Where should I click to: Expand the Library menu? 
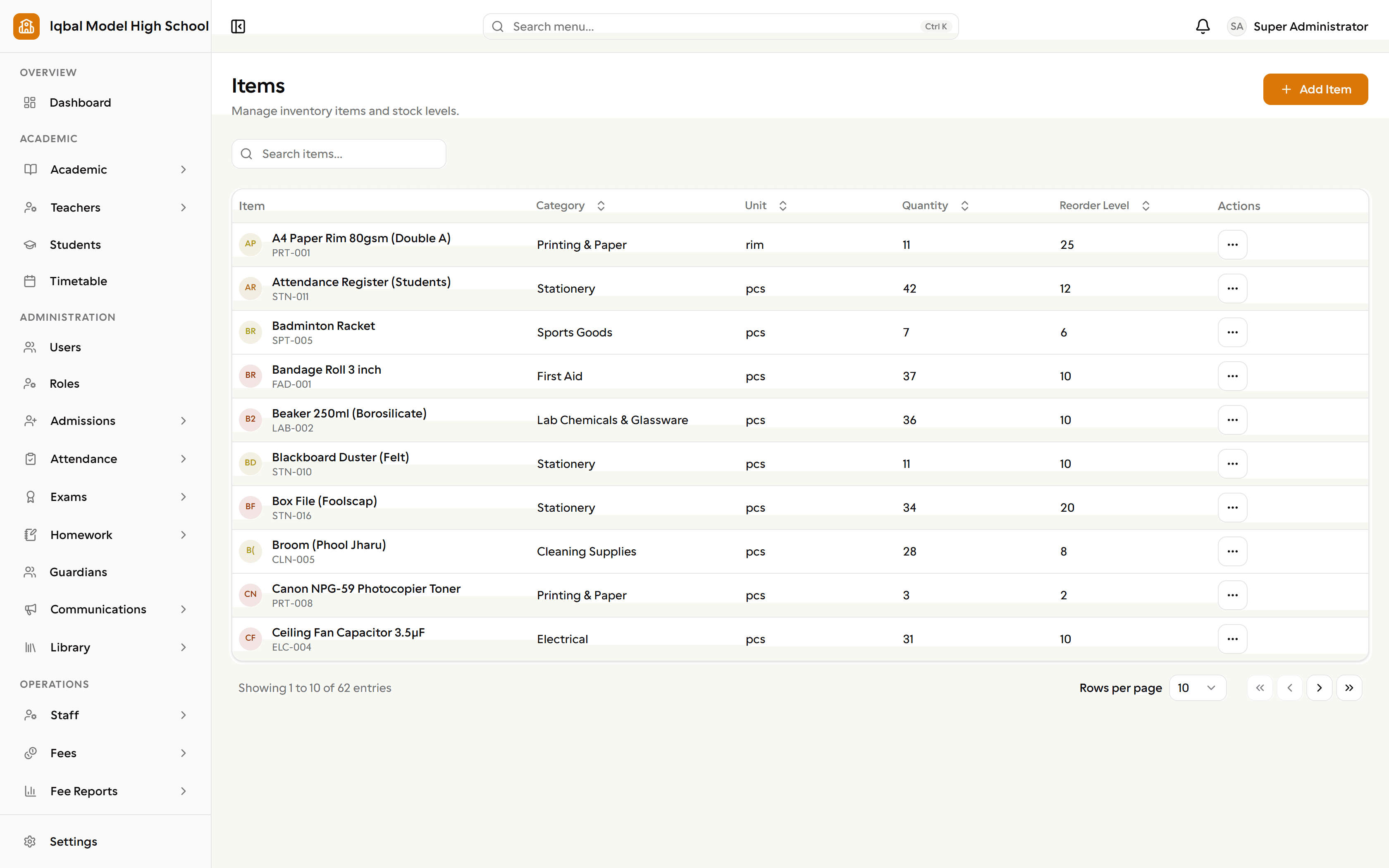105,647
